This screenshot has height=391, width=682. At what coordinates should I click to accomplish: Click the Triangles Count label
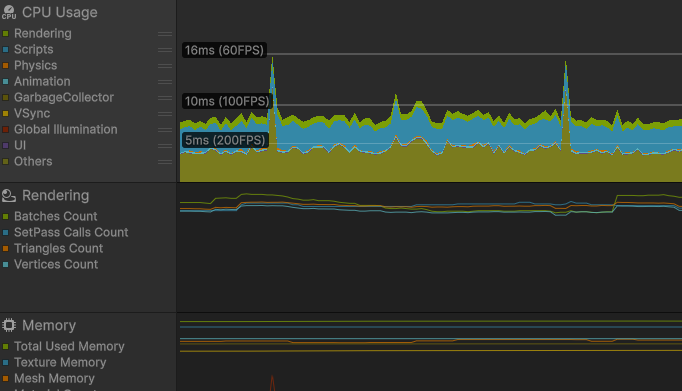coord(58,248)
